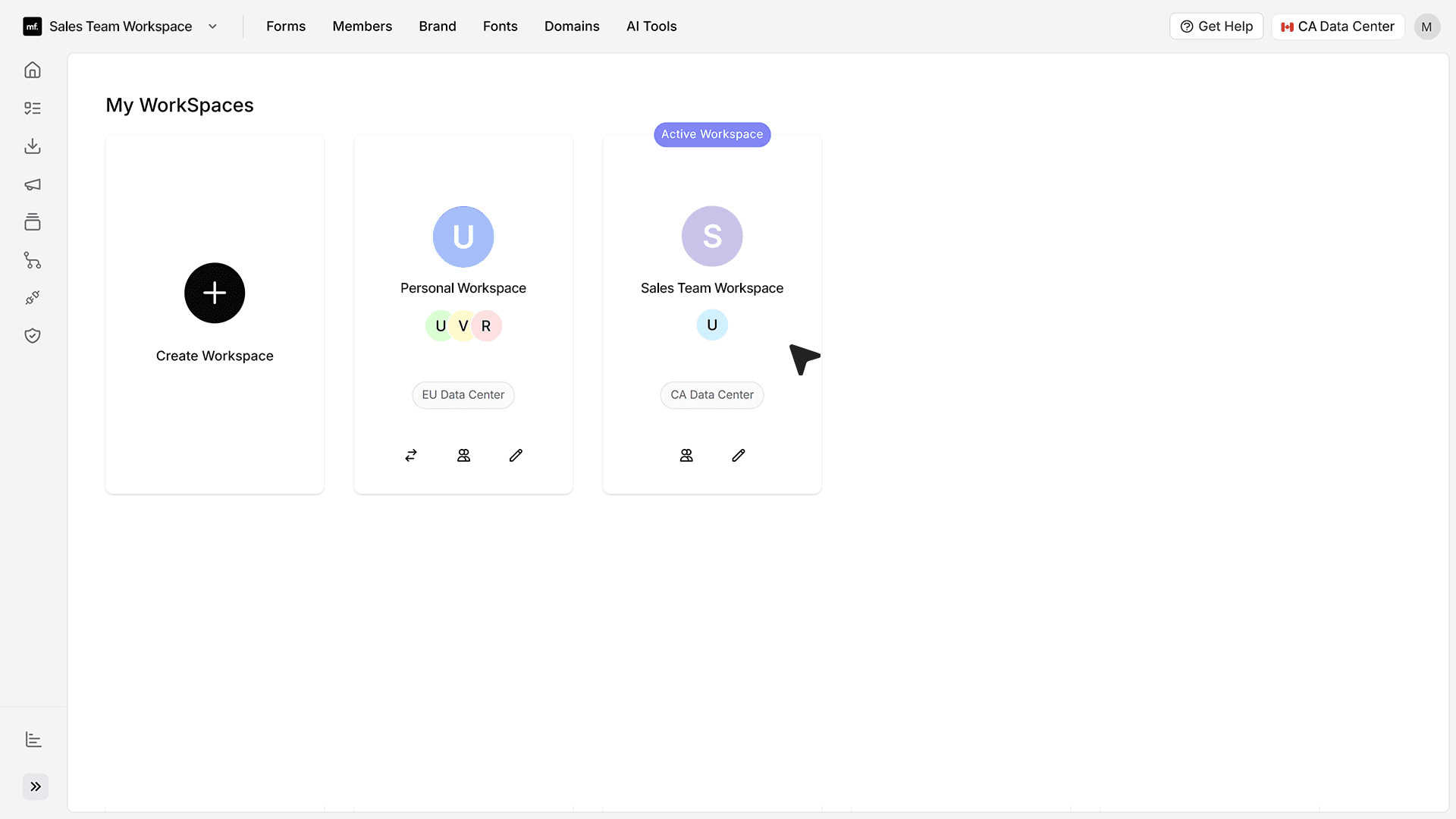
Task: Open the stacked templates sidebar icon
Action: (x=33, y=222)
